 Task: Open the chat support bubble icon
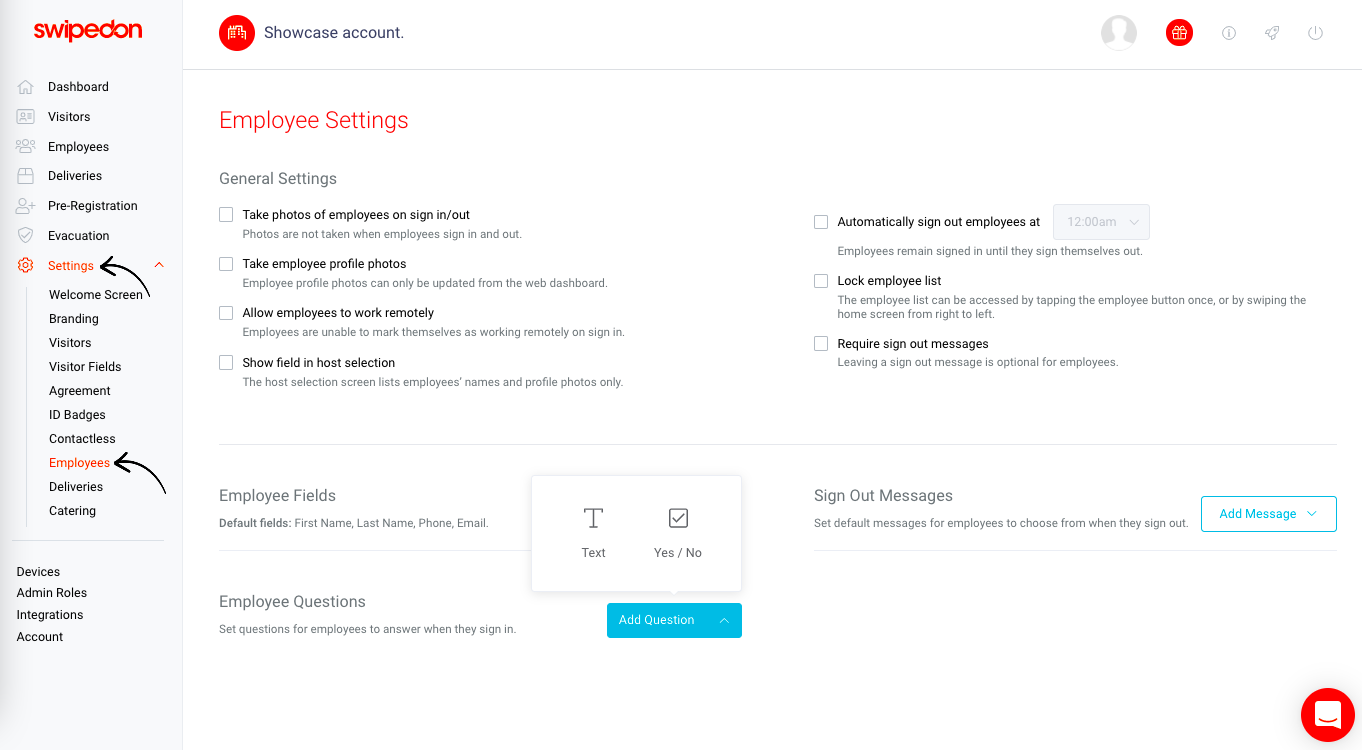coord(1328,715)
